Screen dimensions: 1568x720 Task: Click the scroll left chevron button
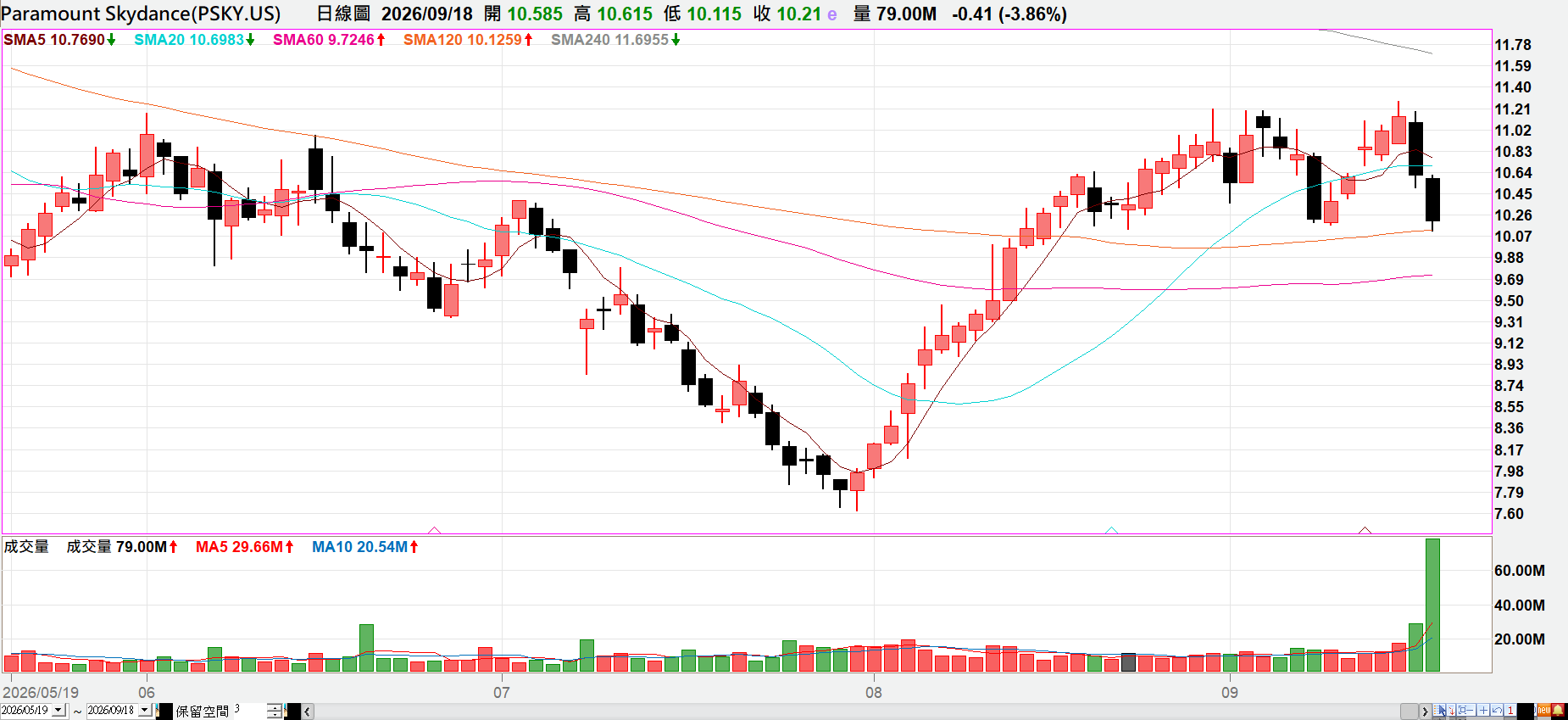(x=308, y=712)
